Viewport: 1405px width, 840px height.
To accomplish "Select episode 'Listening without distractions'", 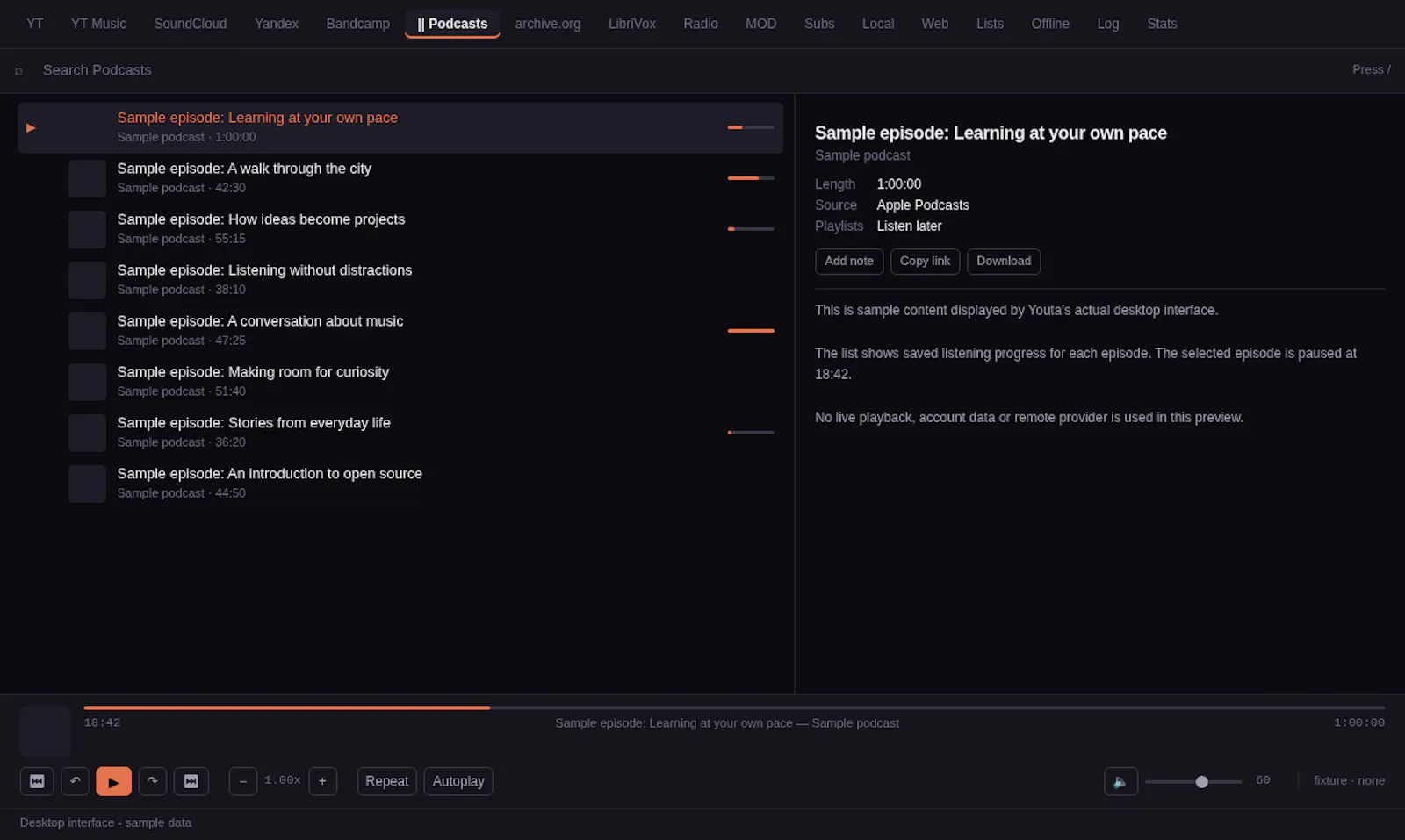I will pos(400,280).
